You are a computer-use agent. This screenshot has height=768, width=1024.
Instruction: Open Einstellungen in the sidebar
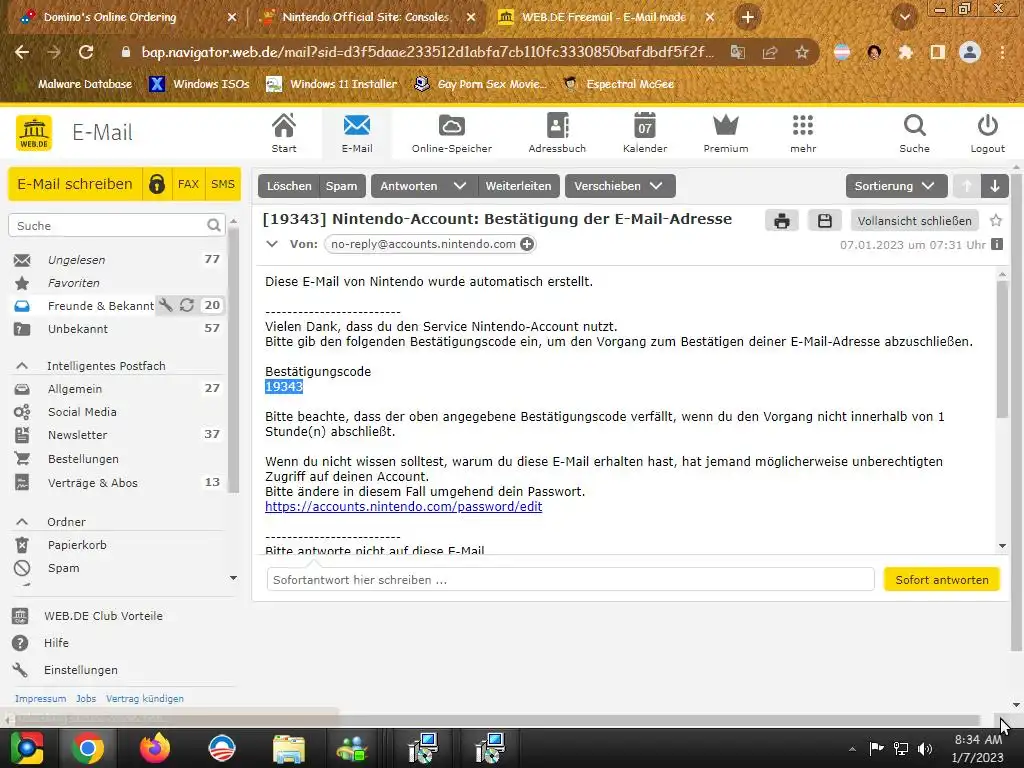[80, 670]
